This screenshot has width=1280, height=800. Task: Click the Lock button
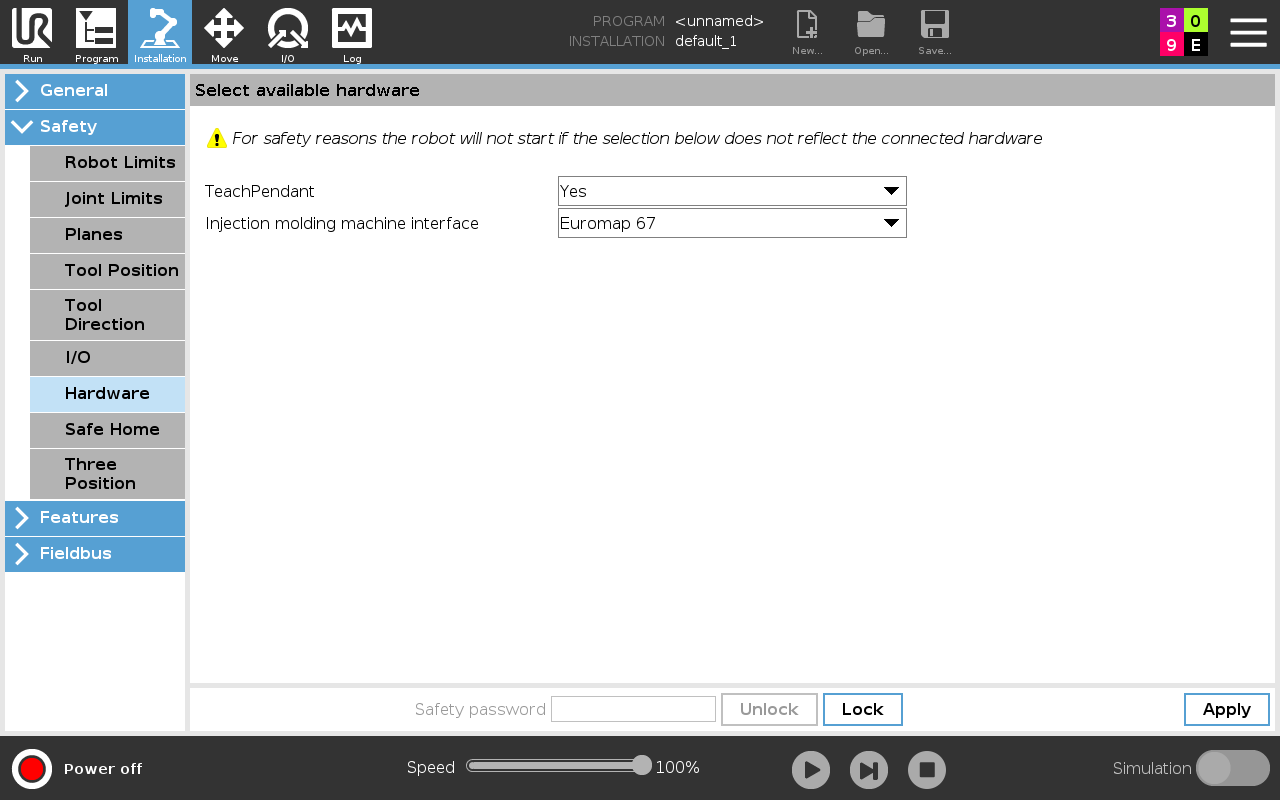[x=862, y=709]
